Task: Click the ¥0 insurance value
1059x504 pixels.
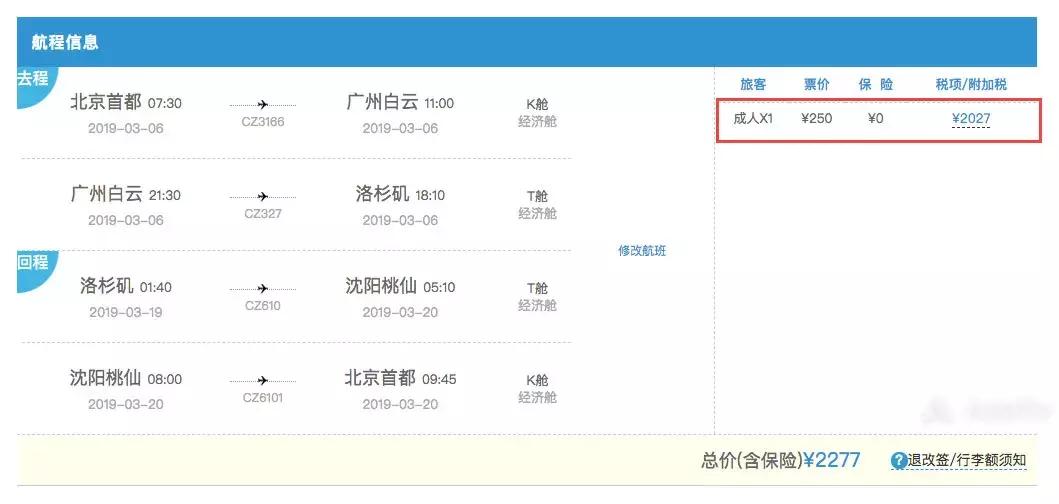Action: pos(875,119)
